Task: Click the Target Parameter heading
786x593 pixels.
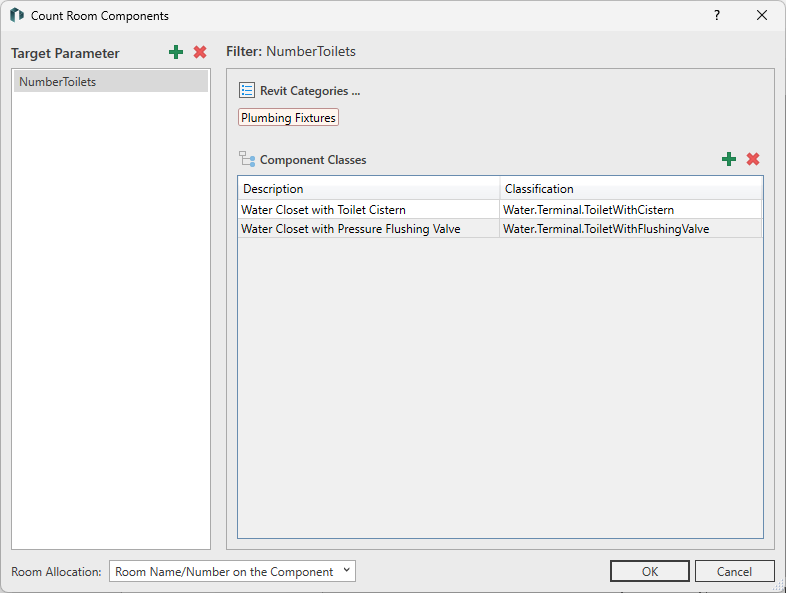Action: (65, 53)
